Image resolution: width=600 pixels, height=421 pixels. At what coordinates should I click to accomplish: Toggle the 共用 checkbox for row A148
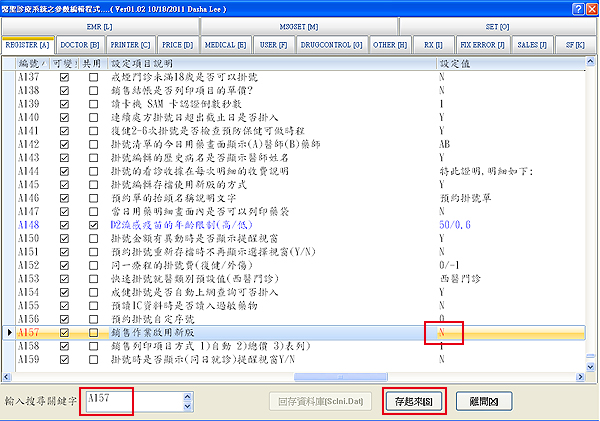tap(93, 226)
